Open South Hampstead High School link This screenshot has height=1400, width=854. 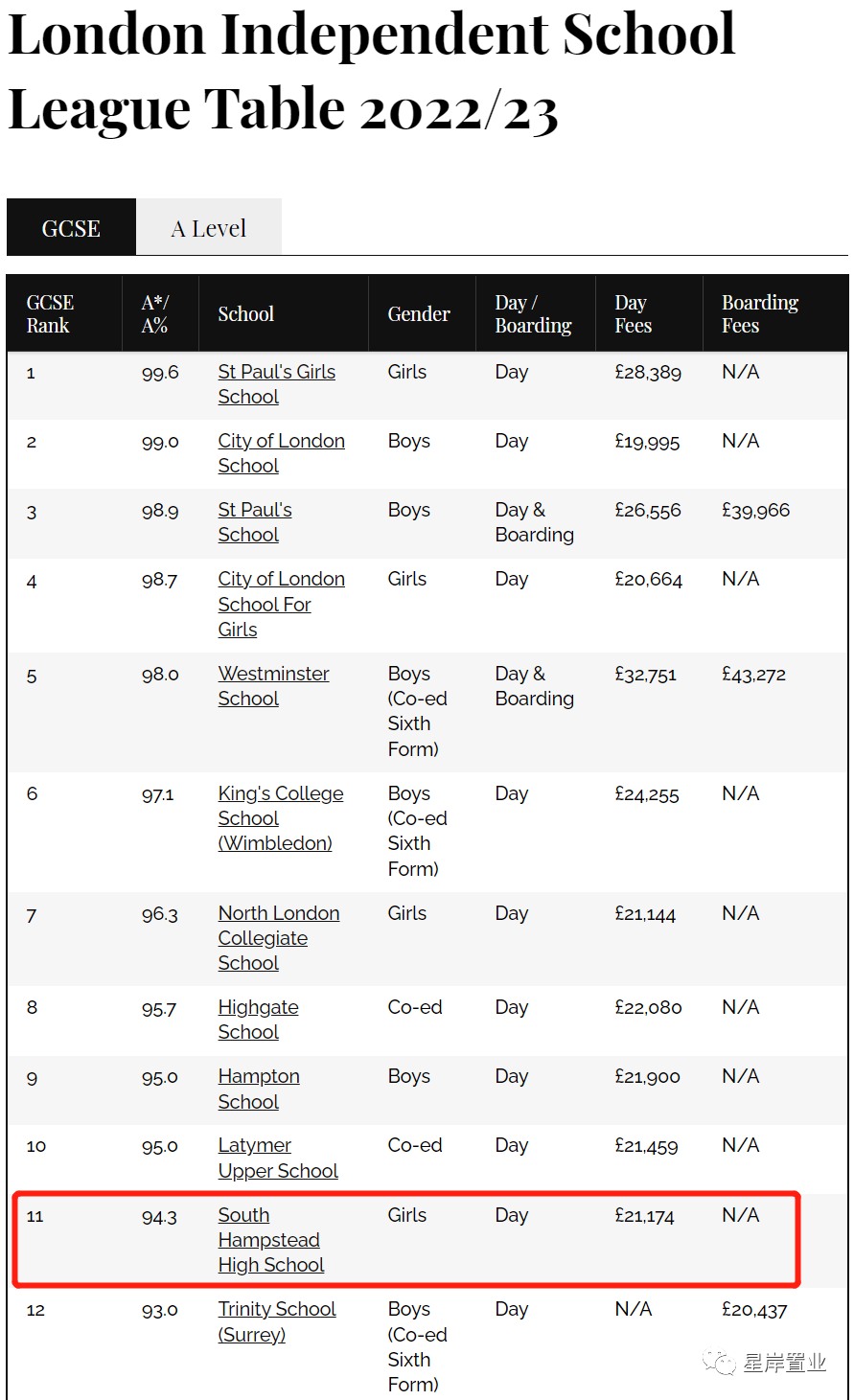click(x=270, y=1240)
